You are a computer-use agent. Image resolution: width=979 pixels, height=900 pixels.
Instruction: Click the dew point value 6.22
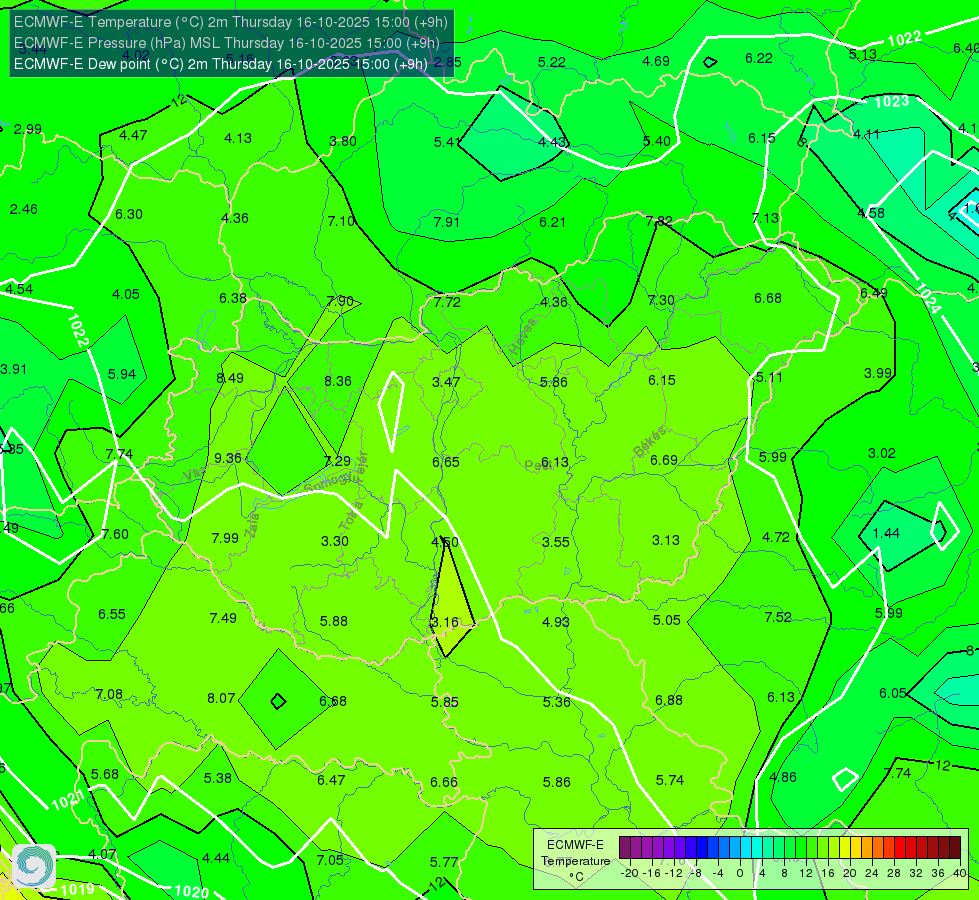(759, 58)
